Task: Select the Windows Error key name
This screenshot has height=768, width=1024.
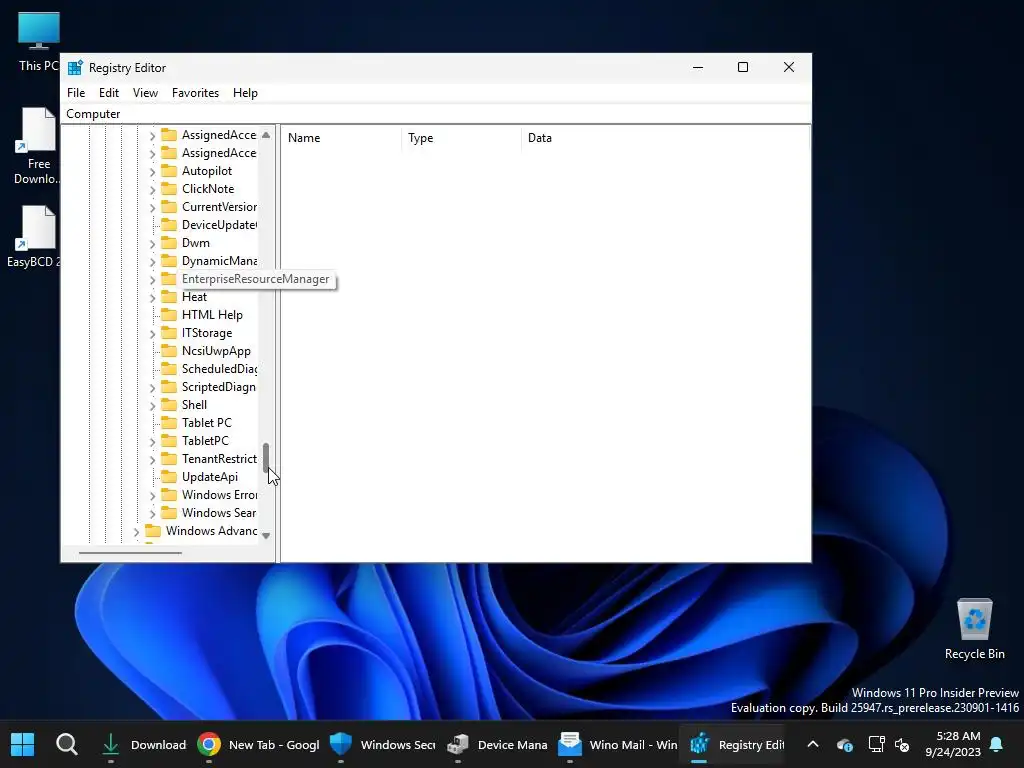Action: (219, 494)
